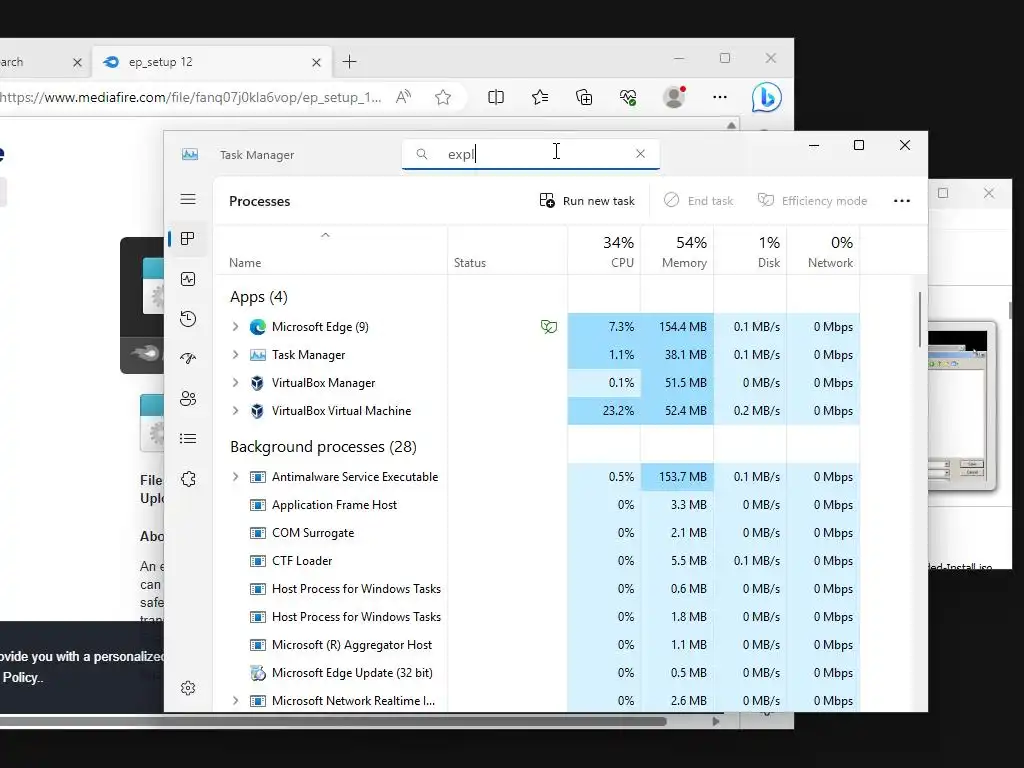1024x768 pixels.
Task: Open Edge collections icon
Action: coord(584,97)
